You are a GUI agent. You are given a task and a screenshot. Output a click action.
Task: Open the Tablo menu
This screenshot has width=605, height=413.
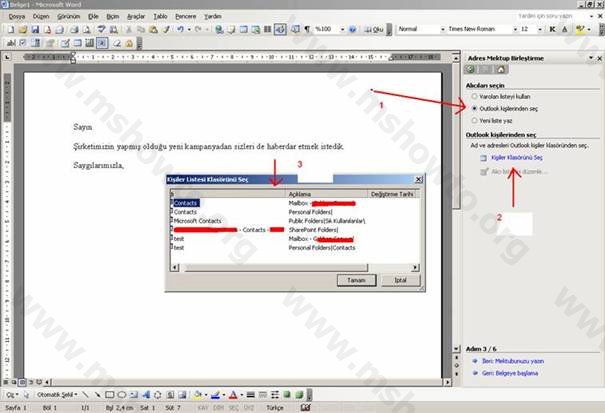point(160,17)
